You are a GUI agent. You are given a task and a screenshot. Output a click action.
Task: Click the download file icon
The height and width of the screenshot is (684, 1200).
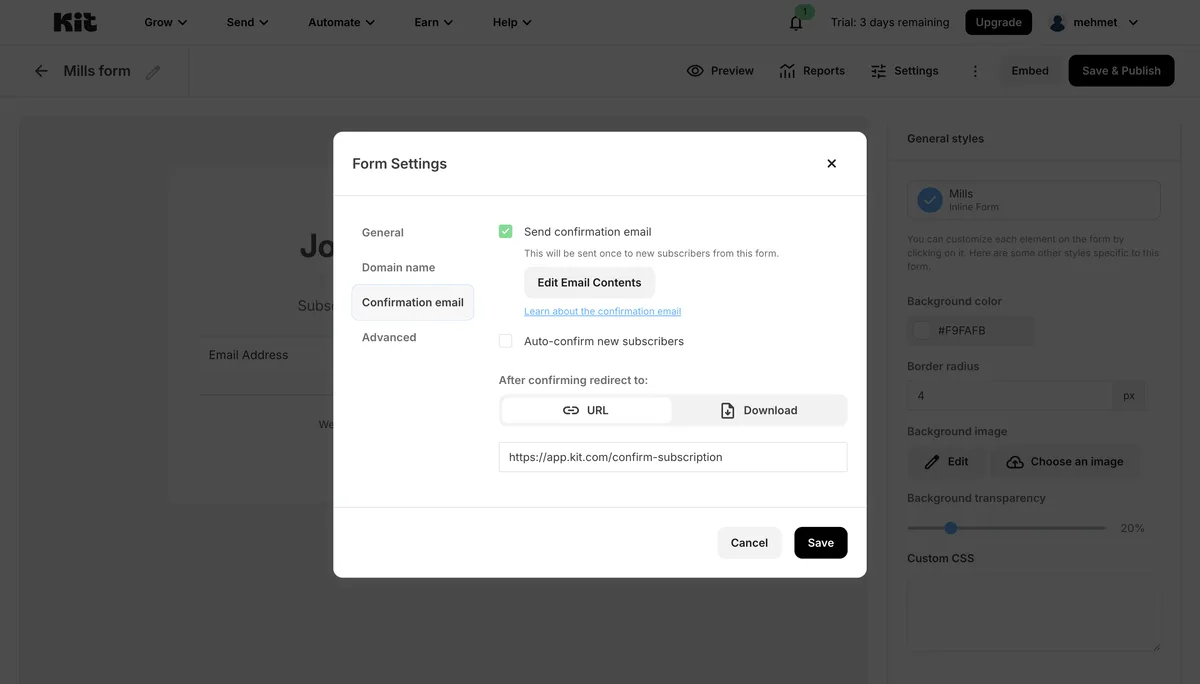728,410
